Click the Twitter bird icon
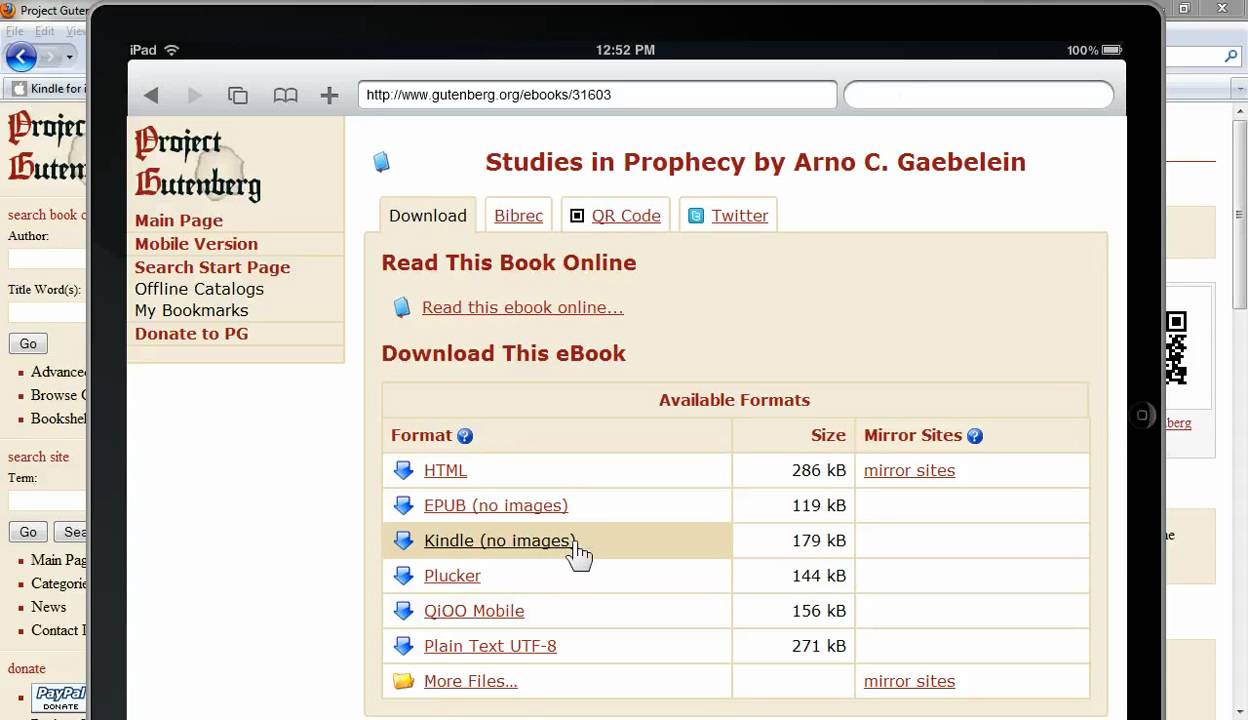This screenshot has width=1248, height=720. point(696,215)
